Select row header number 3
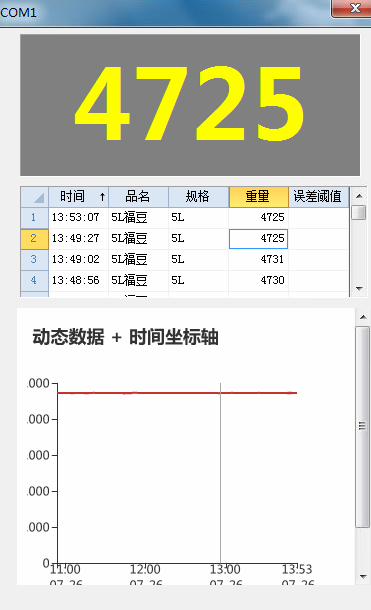The height and width of the screenshot is (610, 371). (x=35, y=259)
